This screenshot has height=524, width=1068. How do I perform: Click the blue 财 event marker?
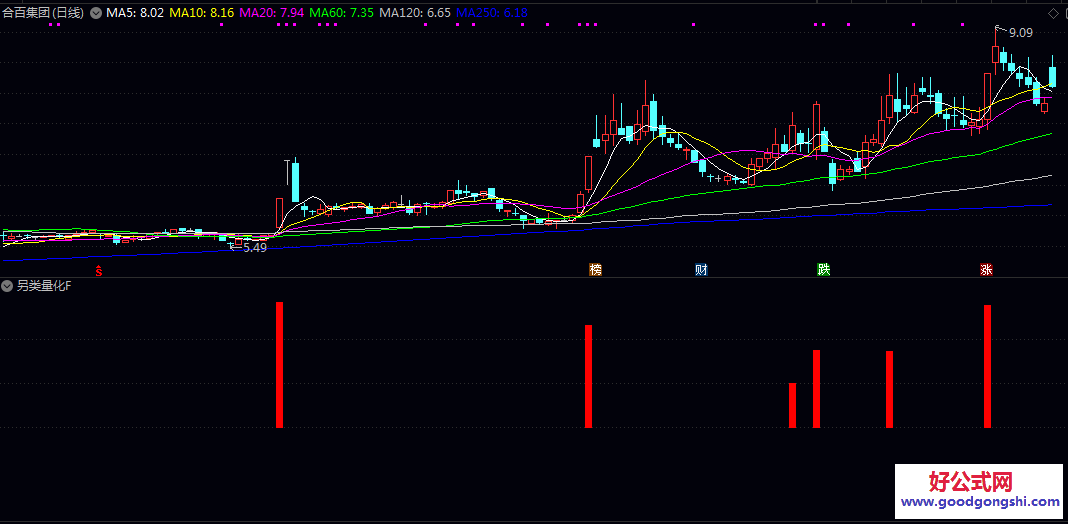[702, 270]
